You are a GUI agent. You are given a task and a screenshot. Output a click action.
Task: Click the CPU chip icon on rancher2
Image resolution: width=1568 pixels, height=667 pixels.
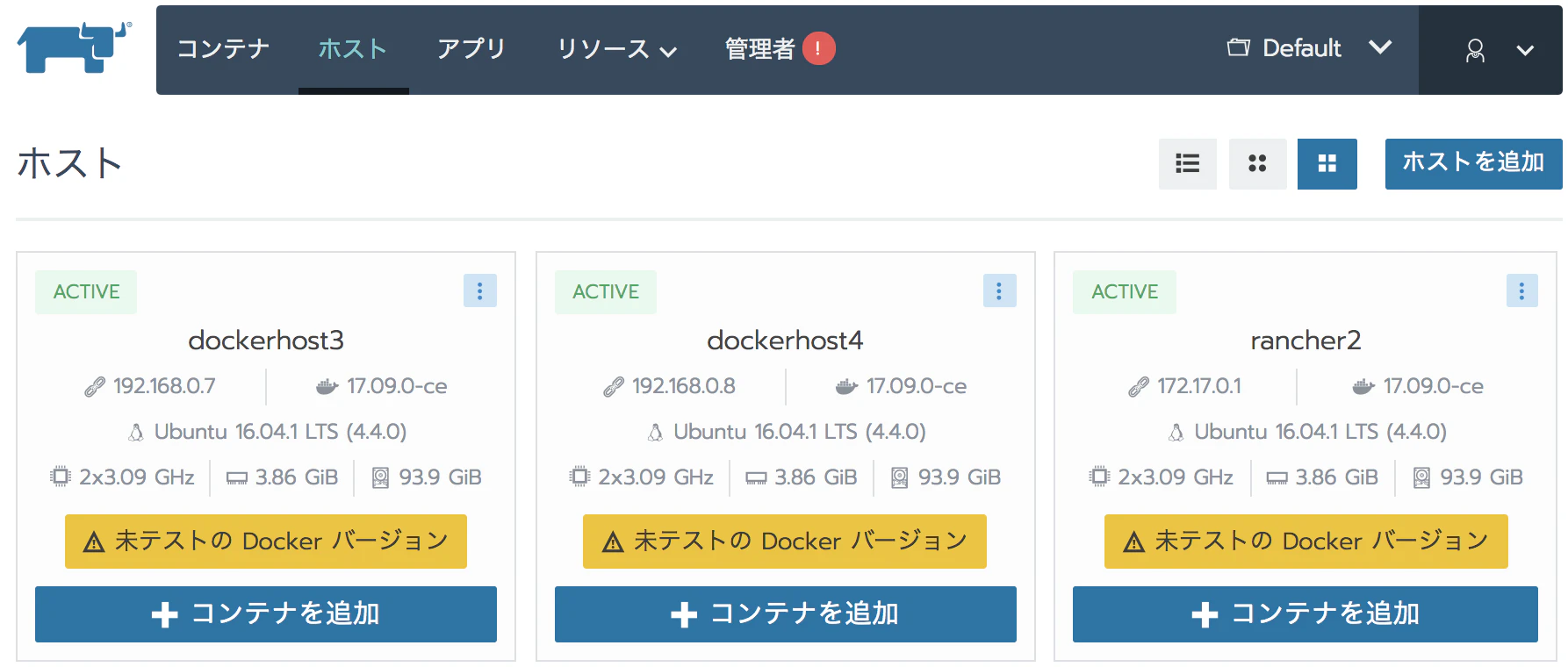click(x=1099, y=477)
